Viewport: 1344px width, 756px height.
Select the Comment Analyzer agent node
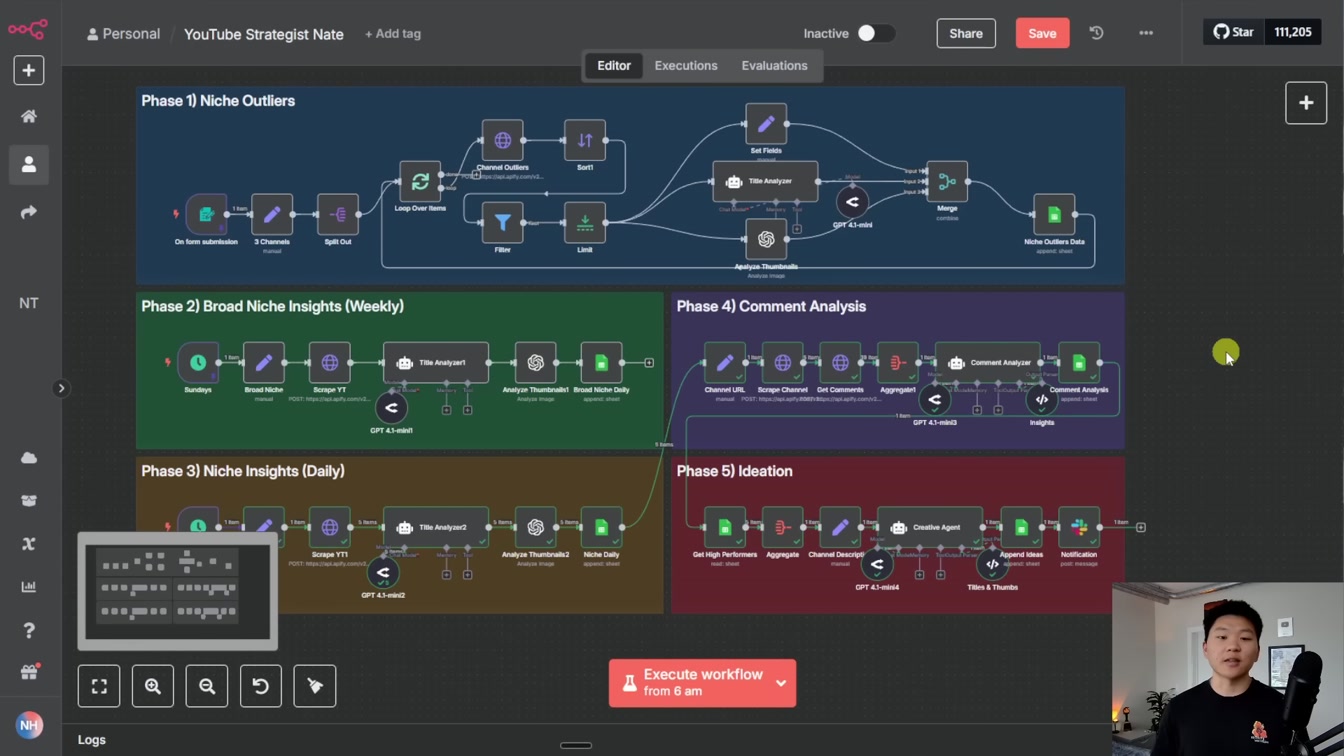[x=988, y=363]
